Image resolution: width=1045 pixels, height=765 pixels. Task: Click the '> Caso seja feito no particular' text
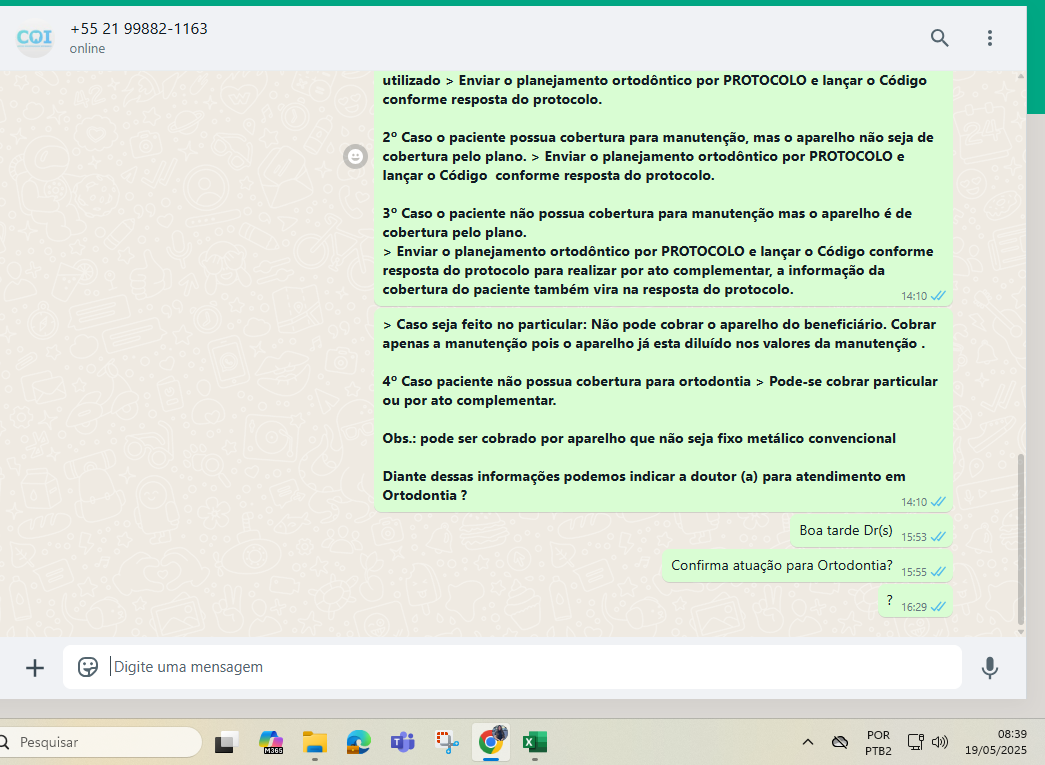click(x=659, y=334)
